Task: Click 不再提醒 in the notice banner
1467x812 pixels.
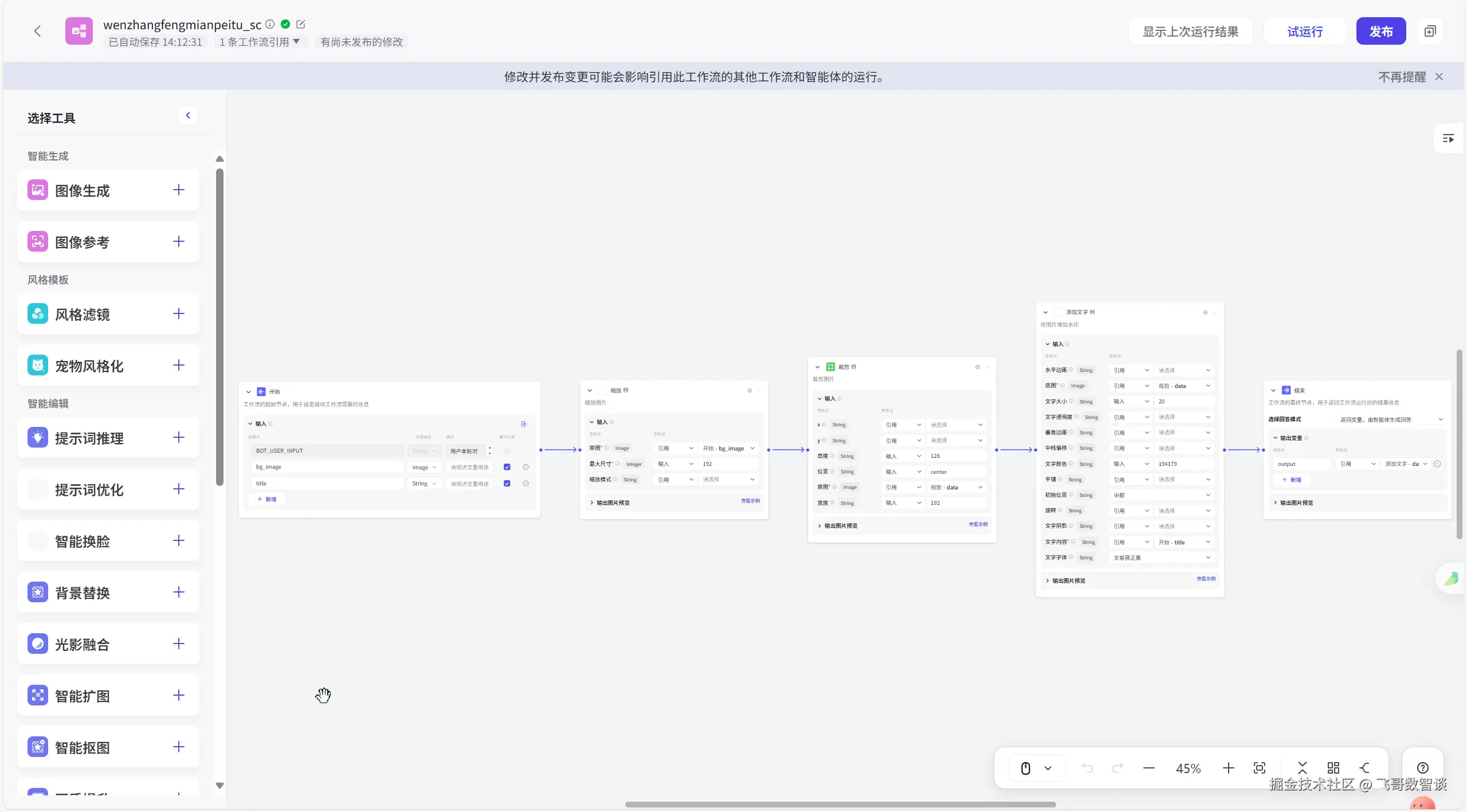Action: (1402, 77)
